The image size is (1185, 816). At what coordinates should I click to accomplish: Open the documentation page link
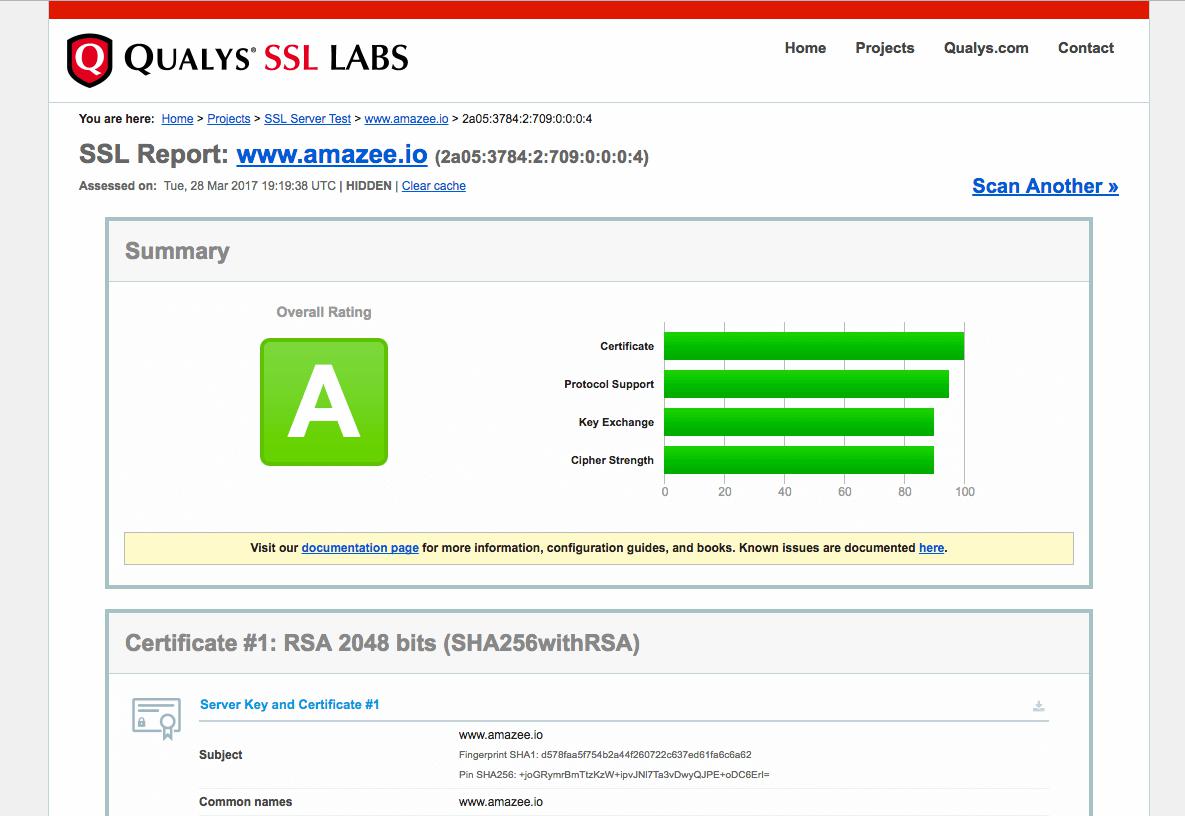[360, 548]
